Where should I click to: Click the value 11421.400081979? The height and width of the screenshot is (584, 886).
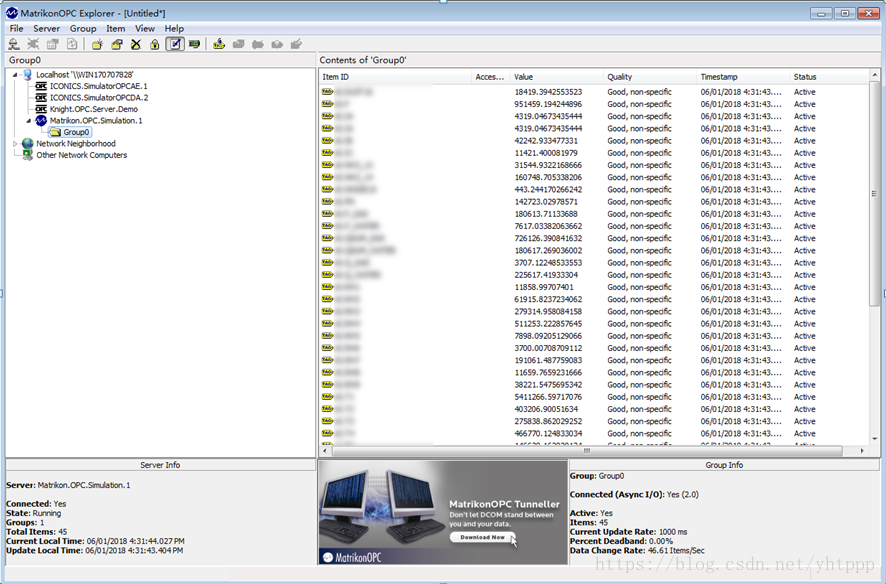tap(546, 153)
